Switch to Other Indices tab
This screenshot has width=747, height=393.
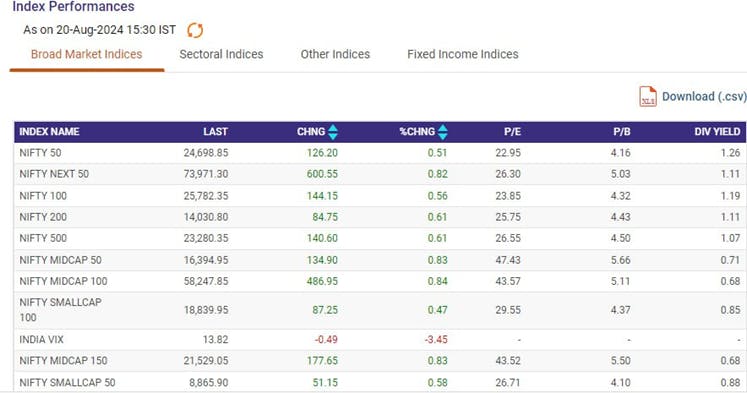coord(335,54)
